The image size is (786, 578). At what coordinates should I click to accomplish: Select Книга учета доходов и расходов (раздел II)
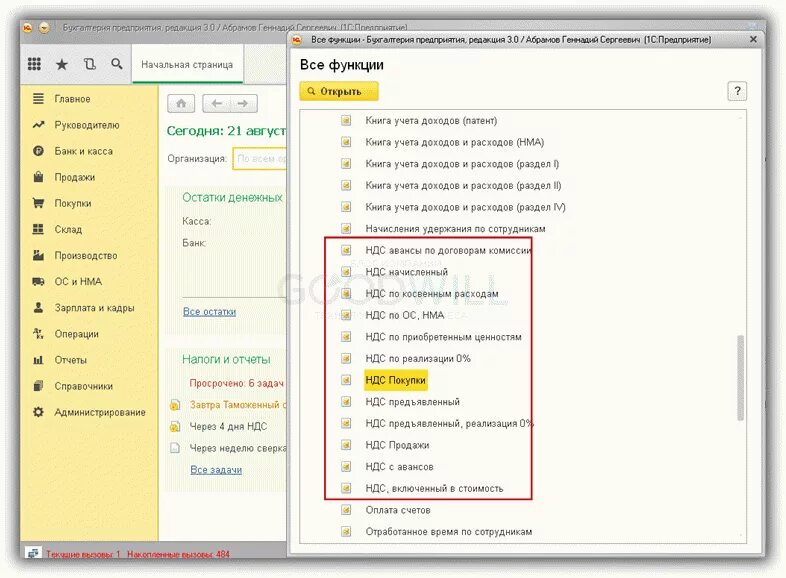coord(463,185)
